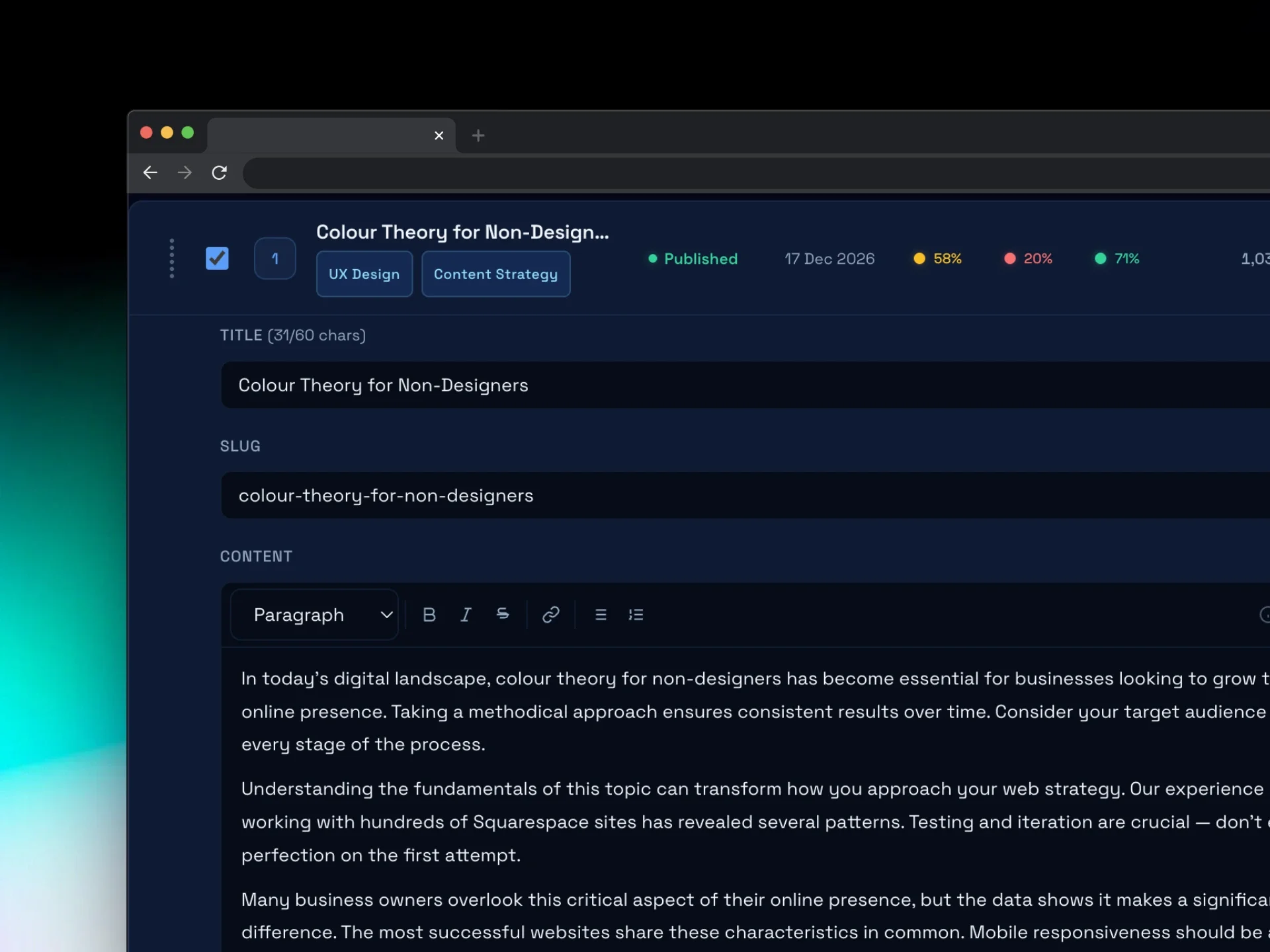The height and width of the screenshot is (952, 1270).
Task: Grab the row drag handle dots
Action: 172,258
